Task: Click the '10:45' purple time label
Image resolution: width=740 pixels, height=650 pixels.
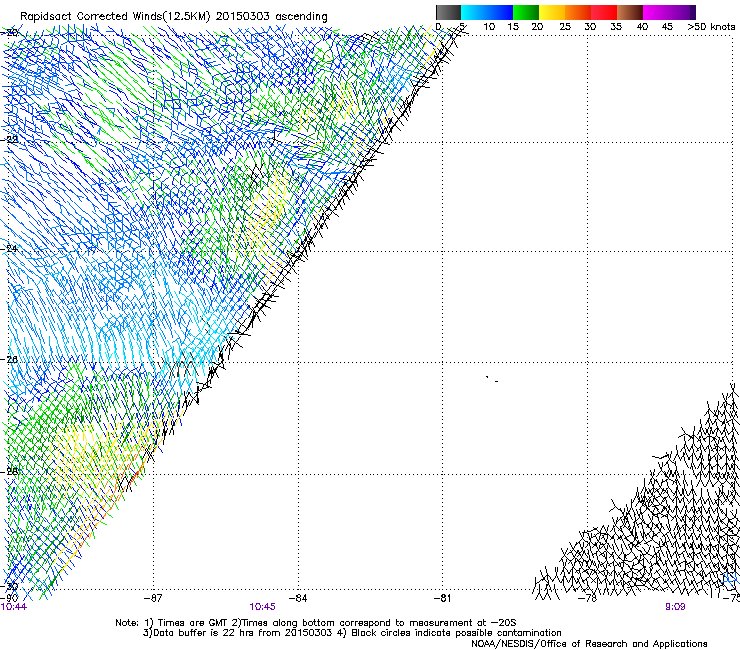Action: (262, 607)
